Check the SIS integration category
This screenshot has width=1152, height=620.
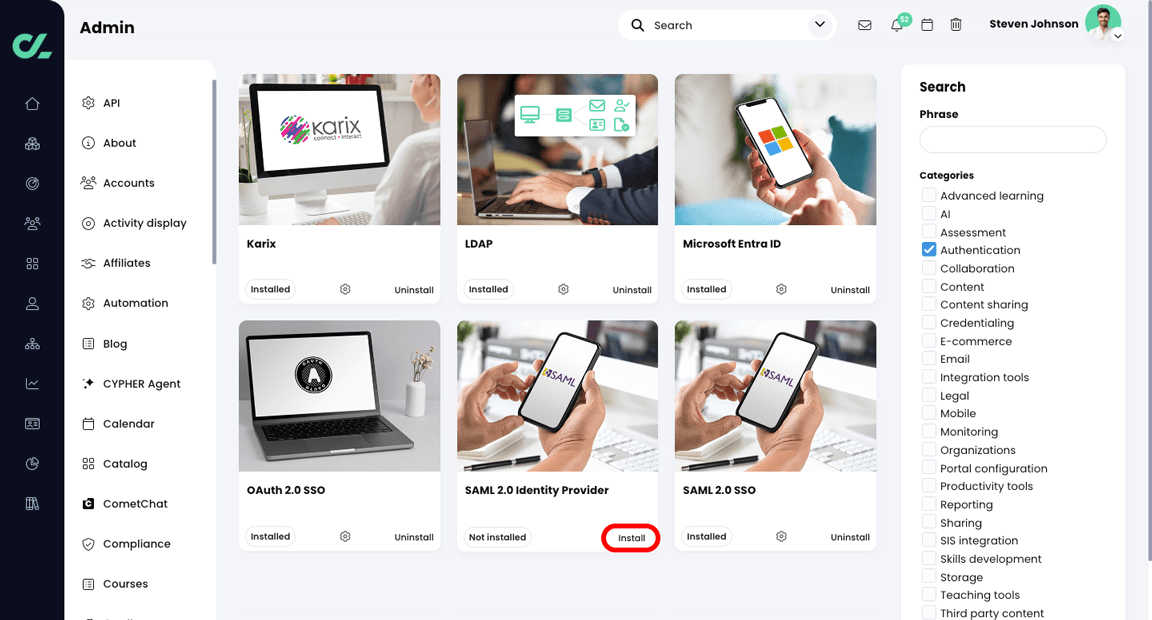point(929,540)
